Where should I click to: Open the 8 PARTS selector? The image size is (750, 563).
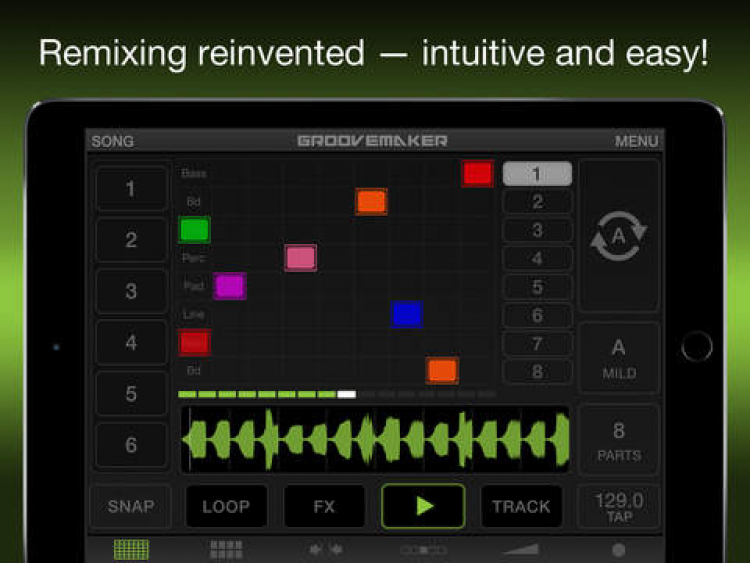click(x=618, y=441)
